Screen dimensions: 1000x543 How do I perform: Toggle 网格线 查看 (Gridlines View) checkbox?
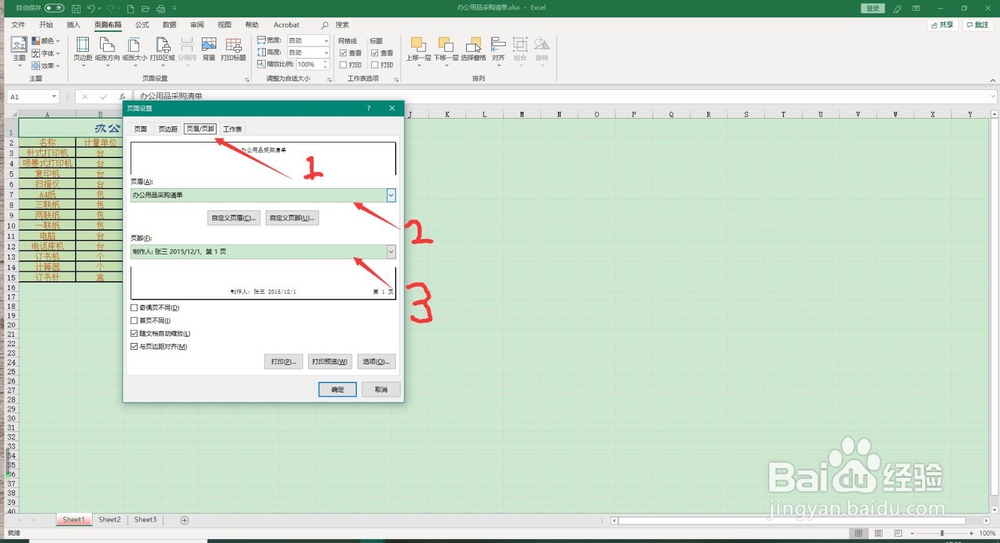[x=343, y=53]
